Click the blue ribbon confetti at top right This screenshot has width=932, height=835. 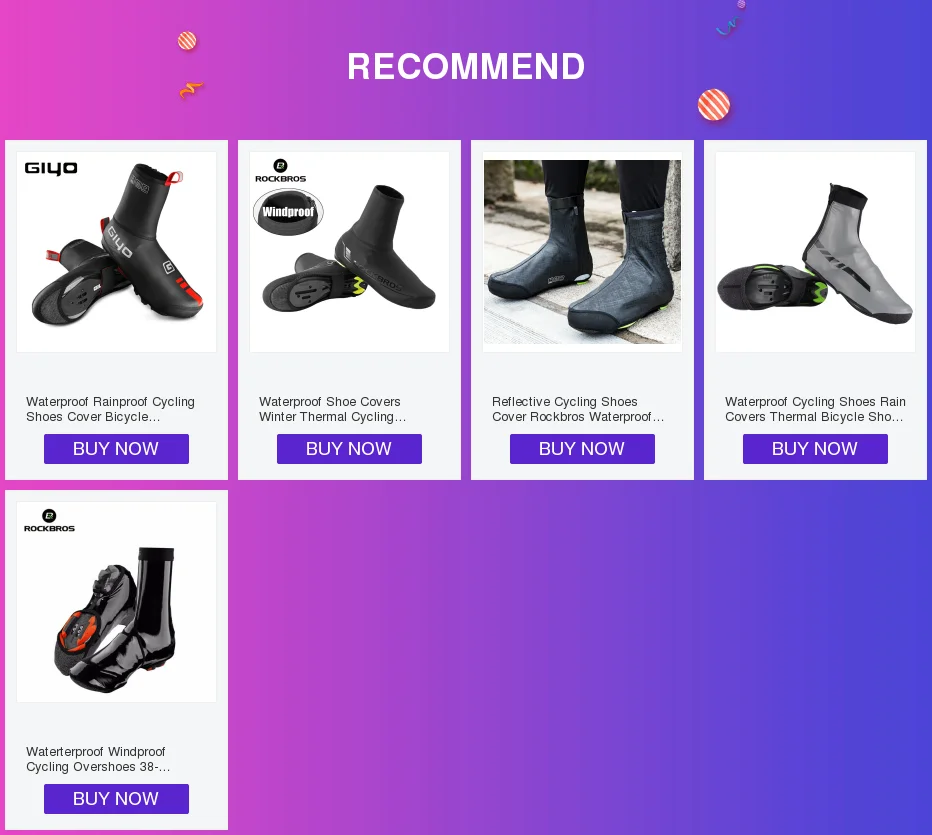[728, 26]
